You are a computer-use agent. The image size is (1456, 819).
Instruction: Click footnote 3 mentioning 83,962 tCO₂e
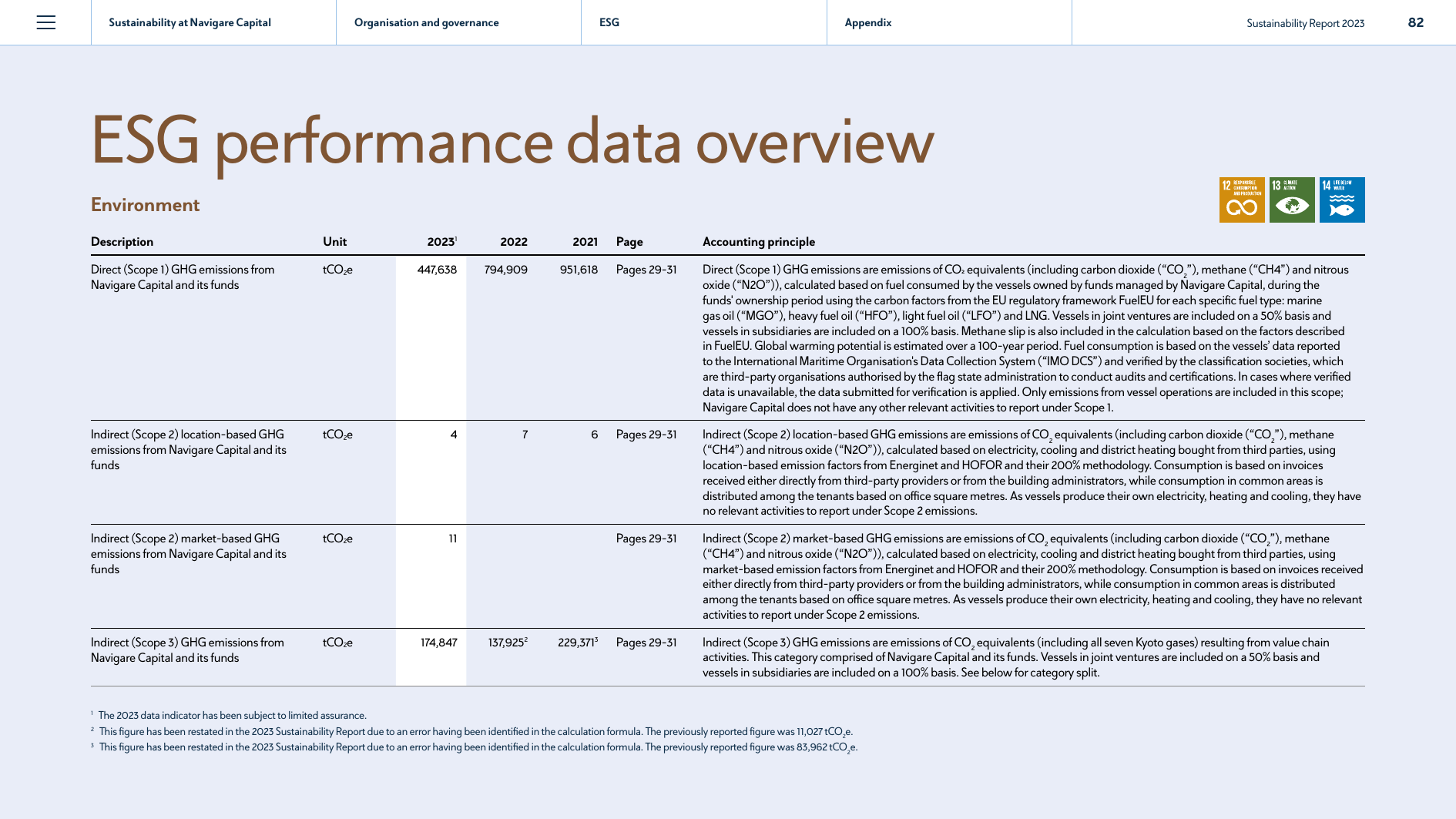click(475, 747)
